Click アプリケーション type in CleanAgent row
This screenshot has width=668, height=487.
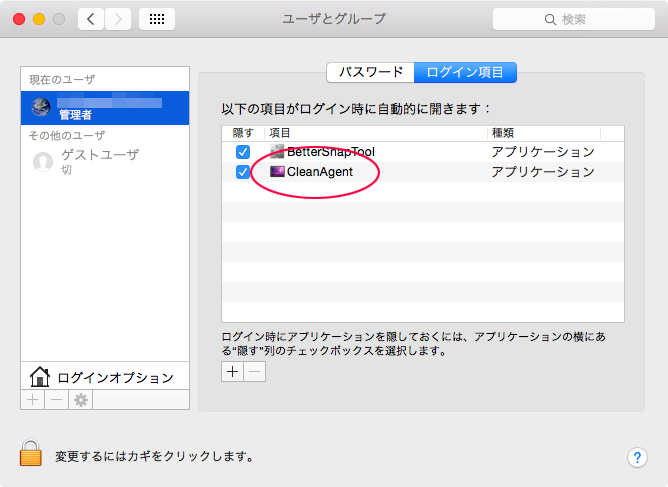[x=543, y=172]
